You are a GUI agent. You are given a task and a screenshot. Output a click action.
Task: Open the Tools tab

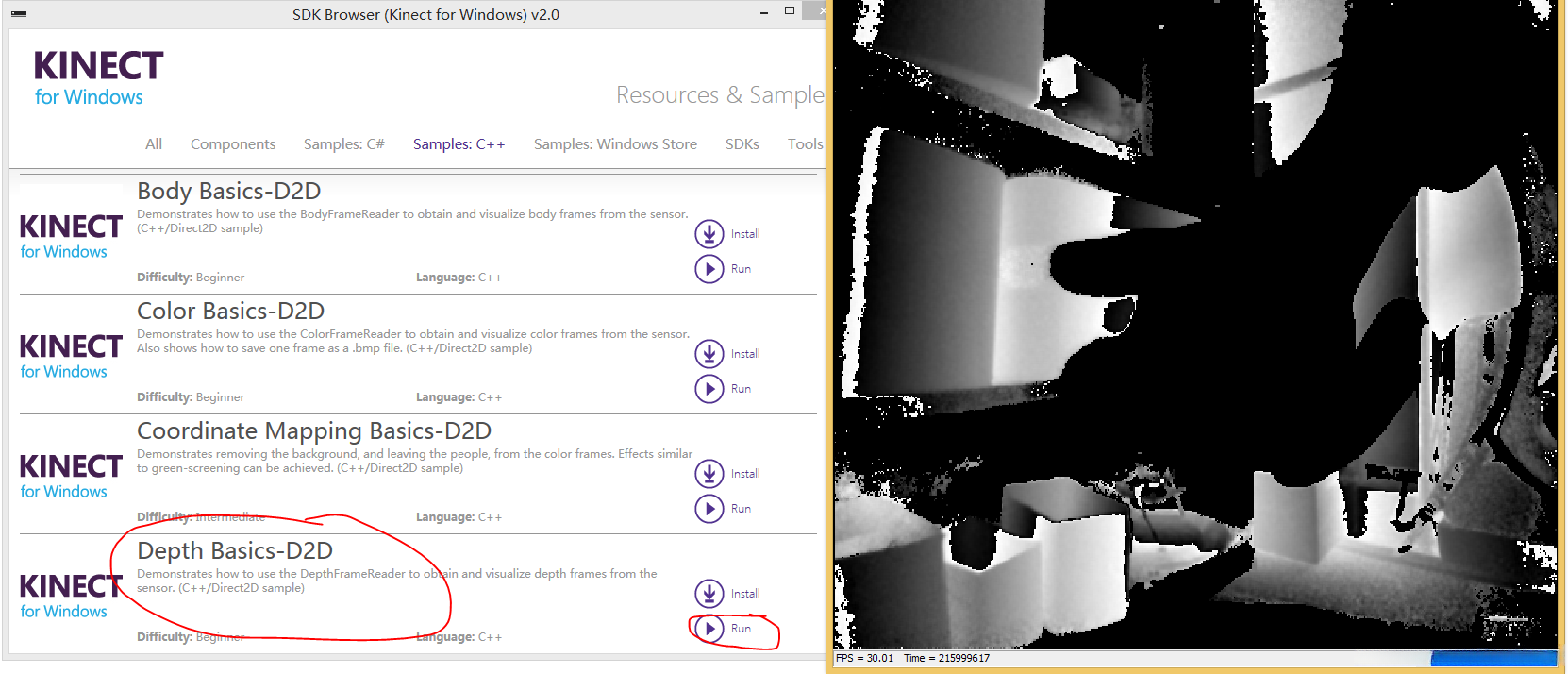[805, 144]
